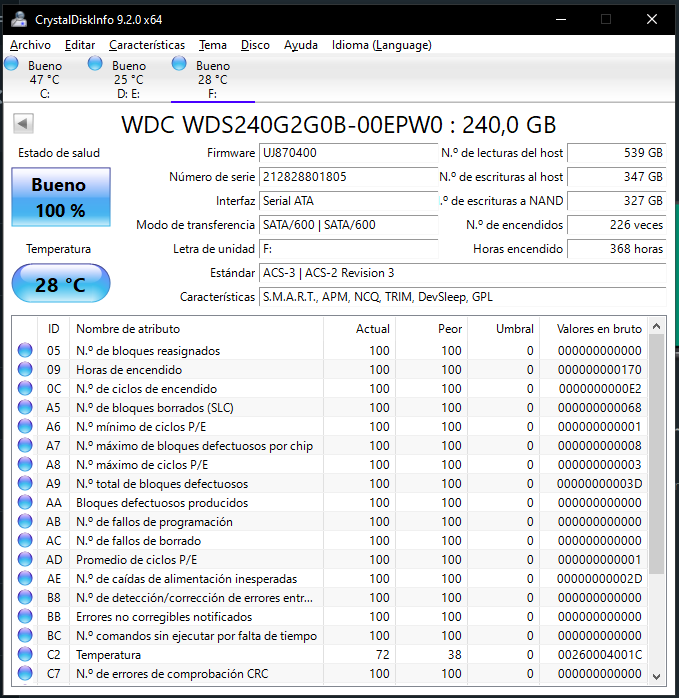Open the Archivo menu
The image size is (679, 698).
(30, 45)
